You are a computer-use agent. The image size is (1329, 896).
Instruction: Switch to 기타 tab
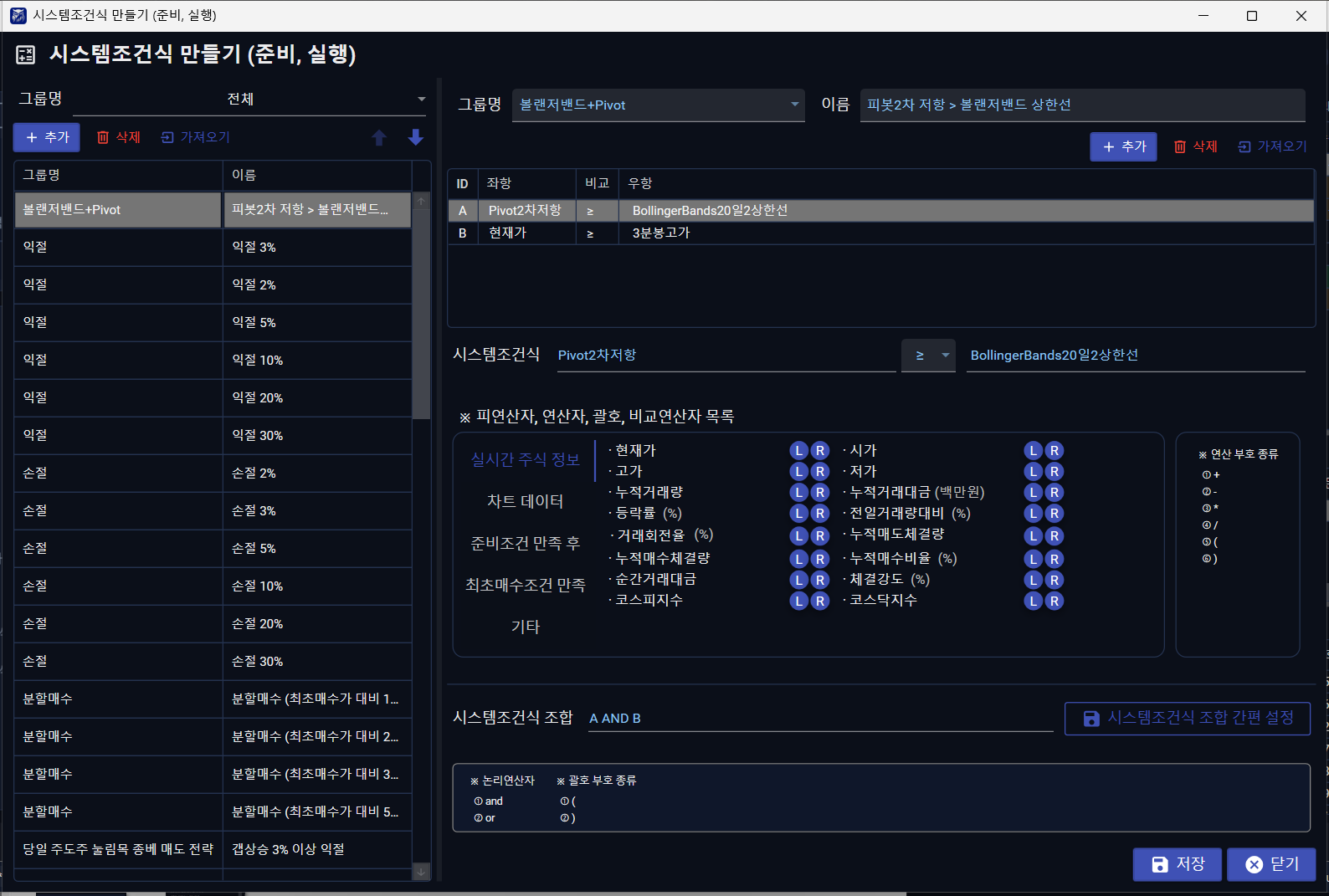click(x=525, y=627)
